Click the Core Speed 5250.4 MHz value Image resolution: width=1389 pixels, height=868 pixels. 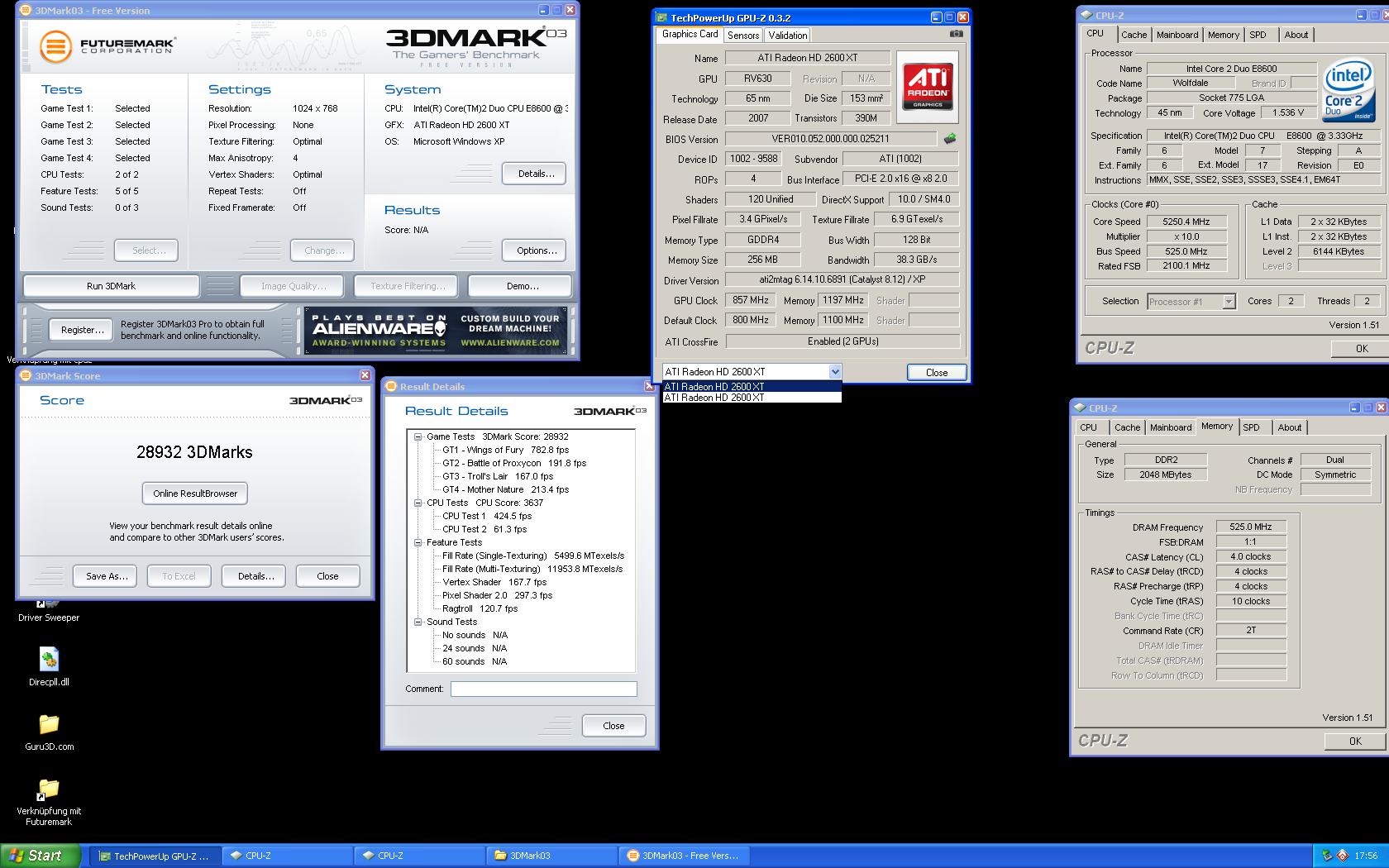pos(1186,222)
